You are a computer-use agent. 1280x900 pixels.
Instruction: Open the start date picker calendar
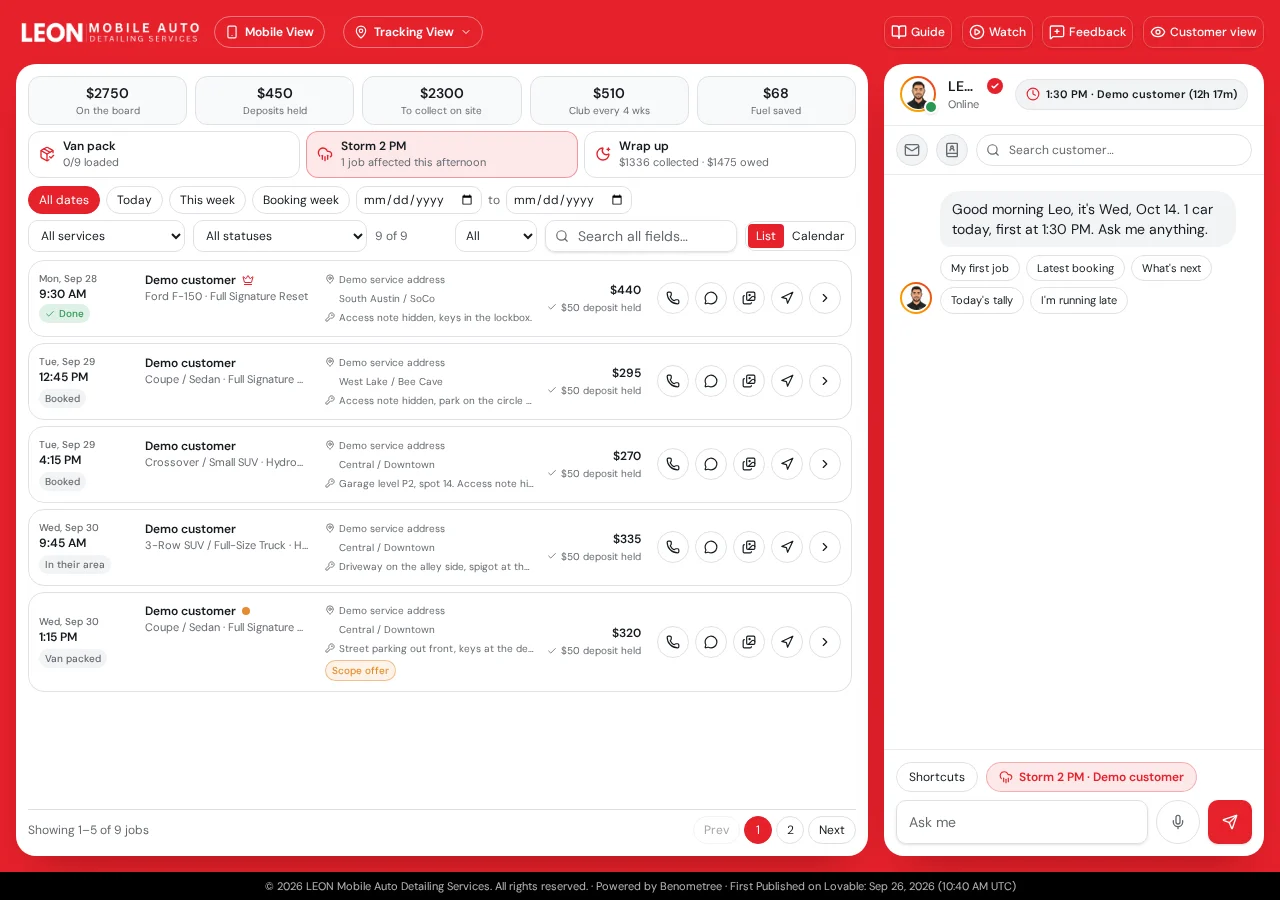[467, 200]
